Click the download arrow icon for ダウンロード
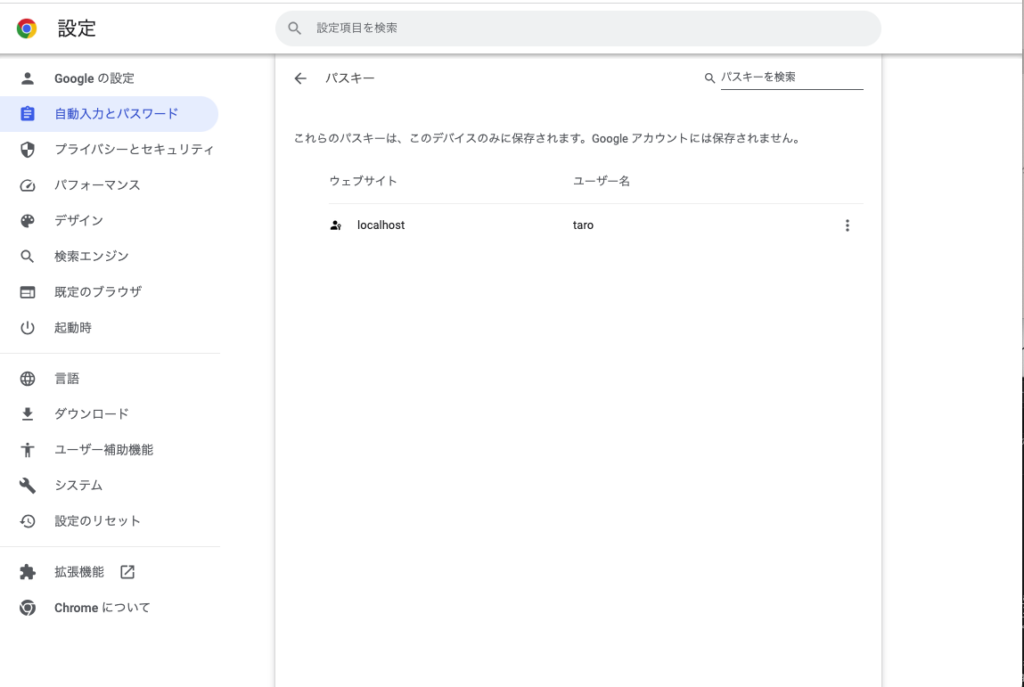Viewport: 1024px width, 687px height. pos(27,414)
